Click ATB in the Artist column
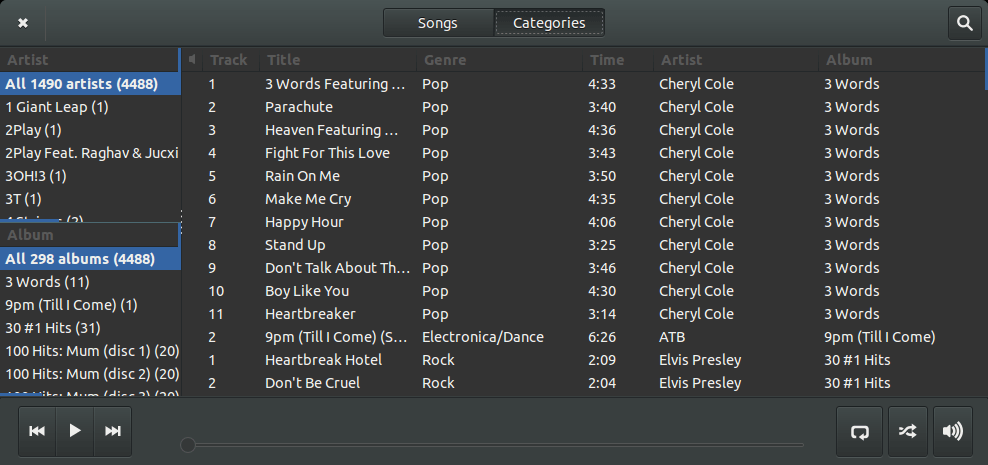This screenshot has height=465, width=988. tap(672, 337)
